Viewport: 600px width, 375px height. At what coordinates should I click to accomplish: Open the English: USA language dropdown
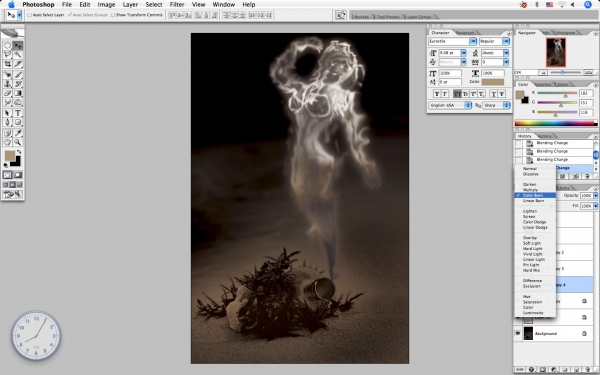(x=450, y=105)
